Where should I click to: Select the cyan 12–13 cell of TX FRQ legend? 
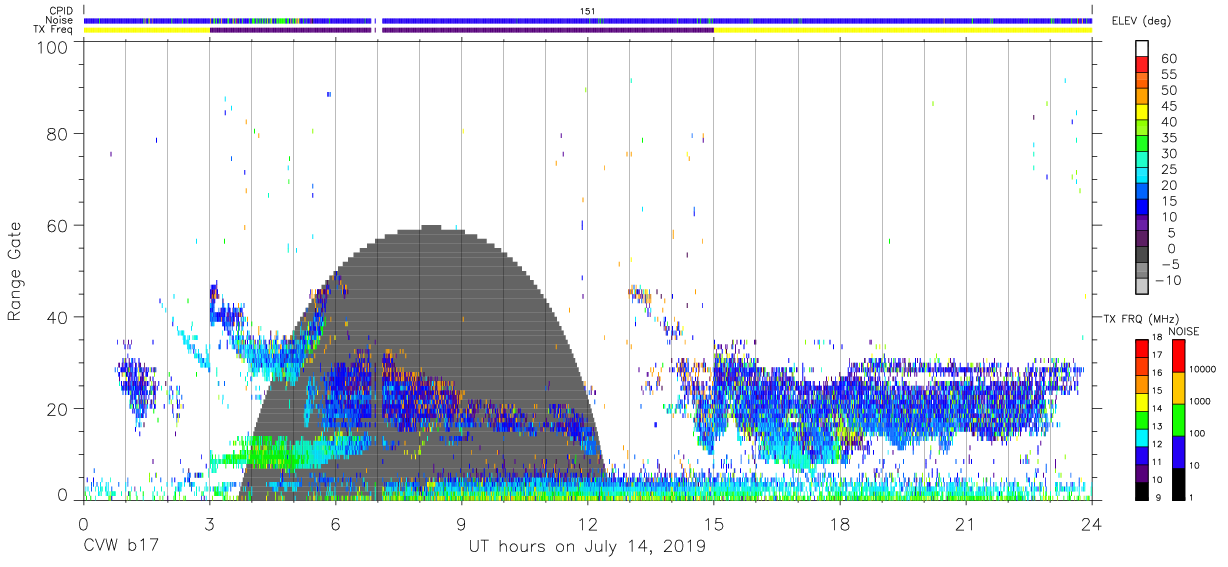point(1141,437)
